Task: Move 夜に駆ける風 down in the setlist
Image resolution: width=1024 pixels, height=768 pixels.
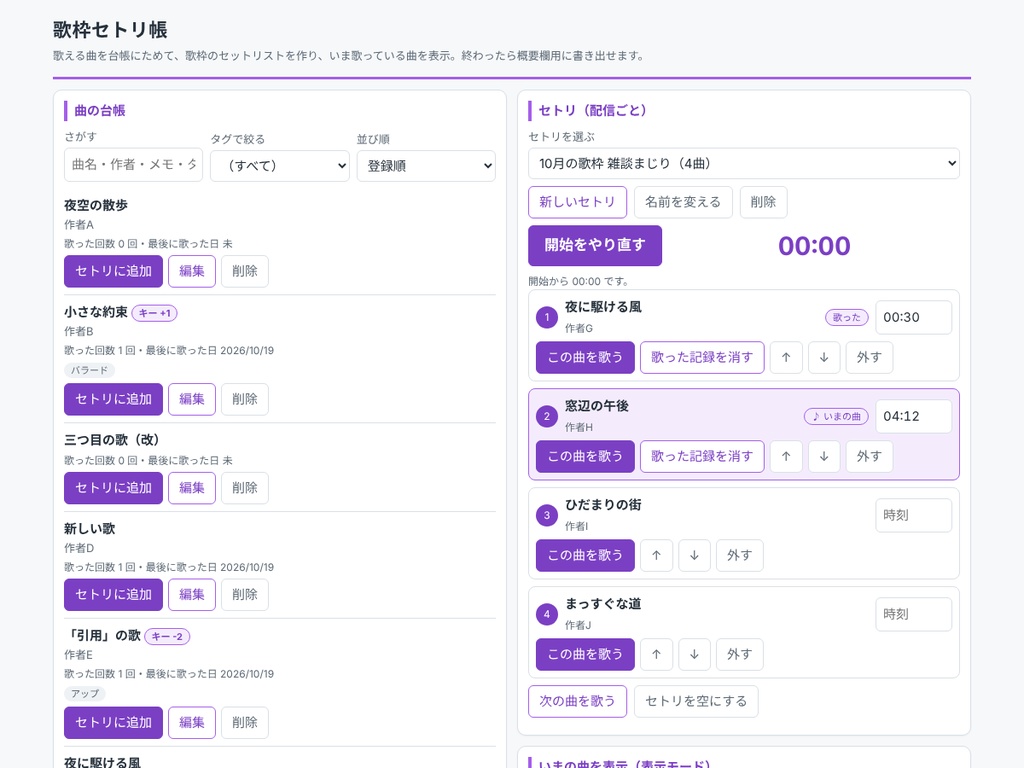Action: click(x=824, y=357)
